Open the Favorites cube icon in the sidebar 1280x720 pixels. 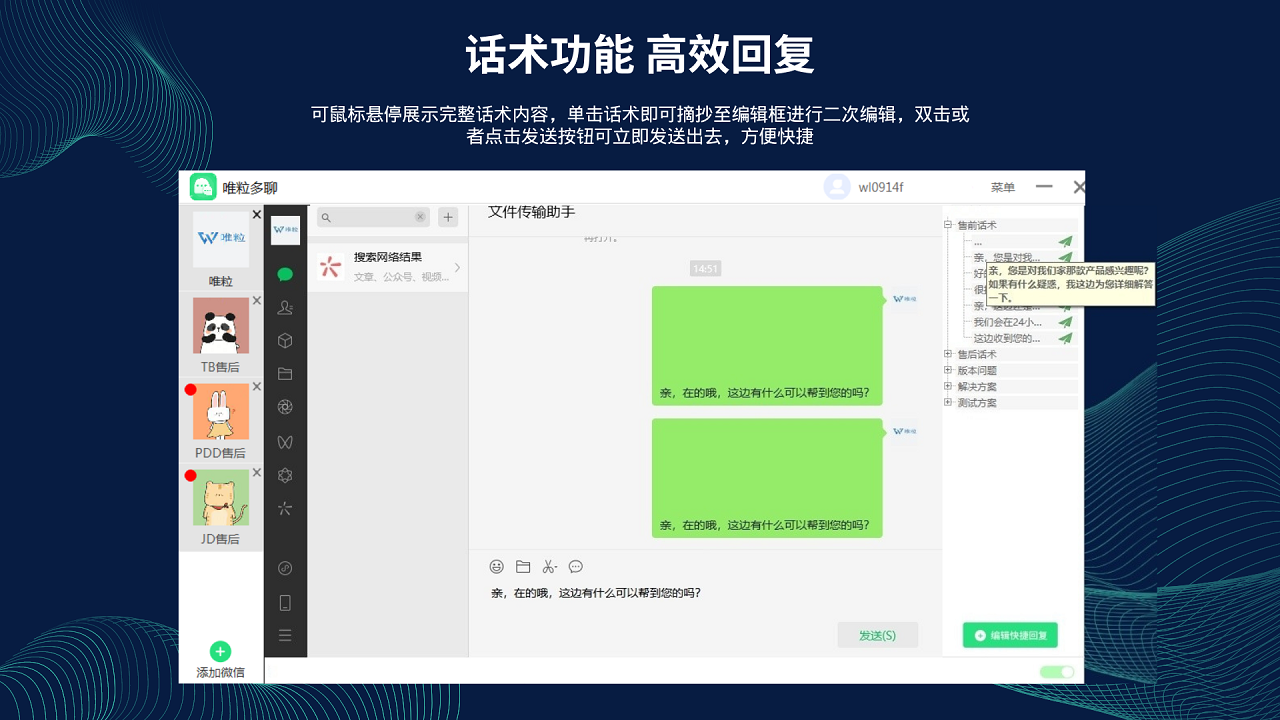pyautogui.click(x=285, y=341)
